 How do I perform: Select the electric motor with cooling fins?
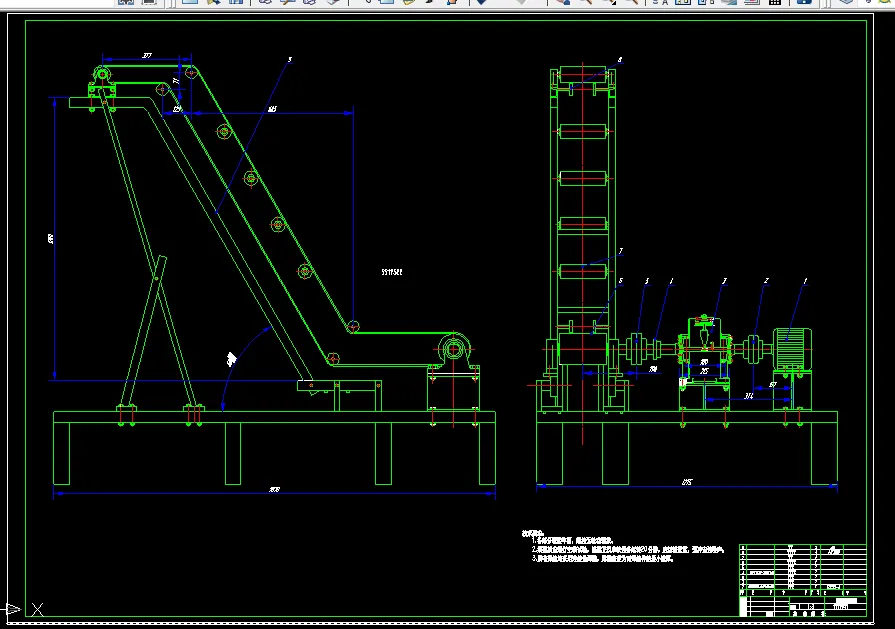click(x=792, y=349)
